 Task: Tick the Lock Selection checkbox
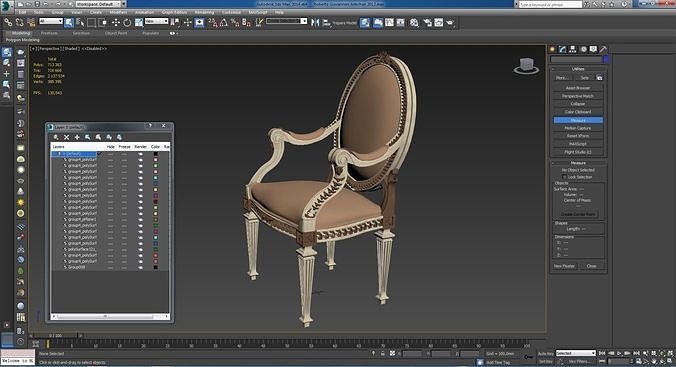tap(564, 177)
